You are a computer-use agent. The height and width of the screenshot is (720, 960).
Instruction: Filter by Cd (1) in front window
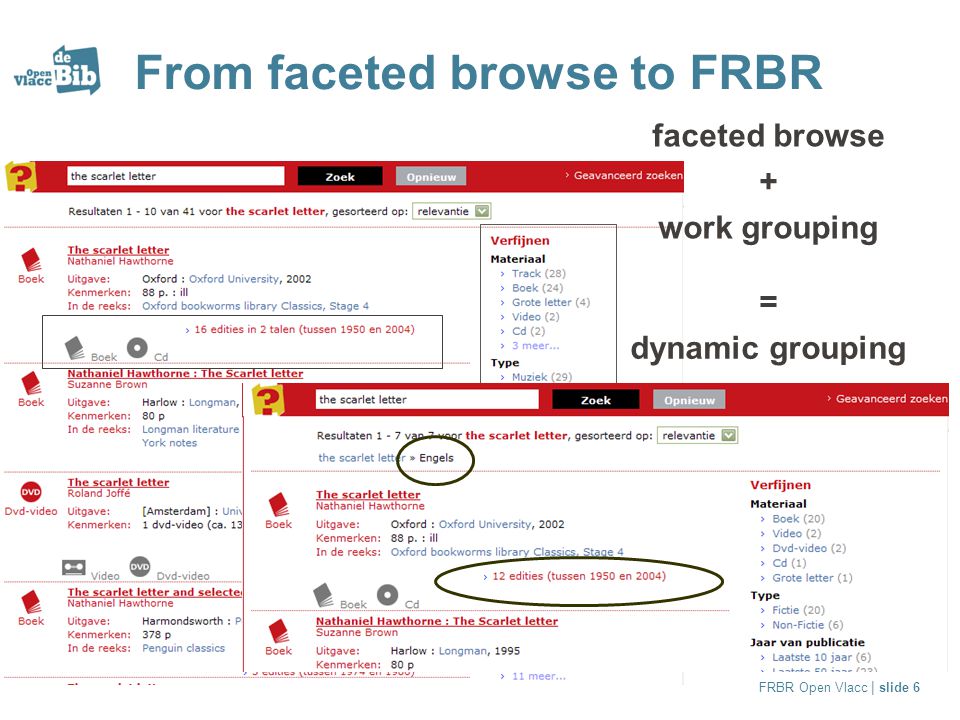[x=789, y=563]
